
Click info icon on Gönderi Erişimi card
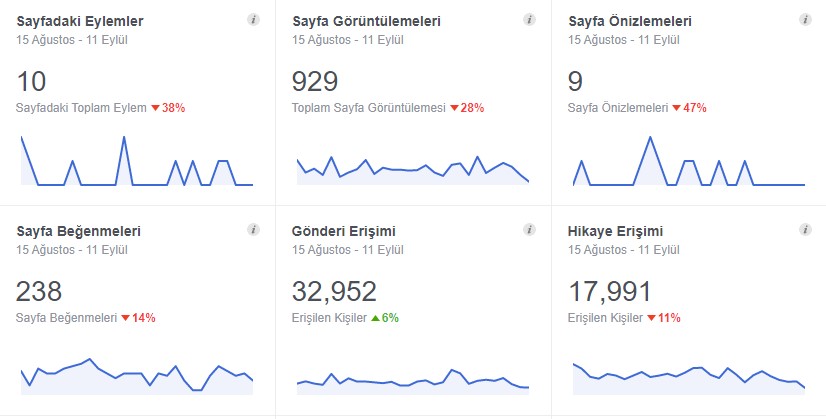pos(529,230)
